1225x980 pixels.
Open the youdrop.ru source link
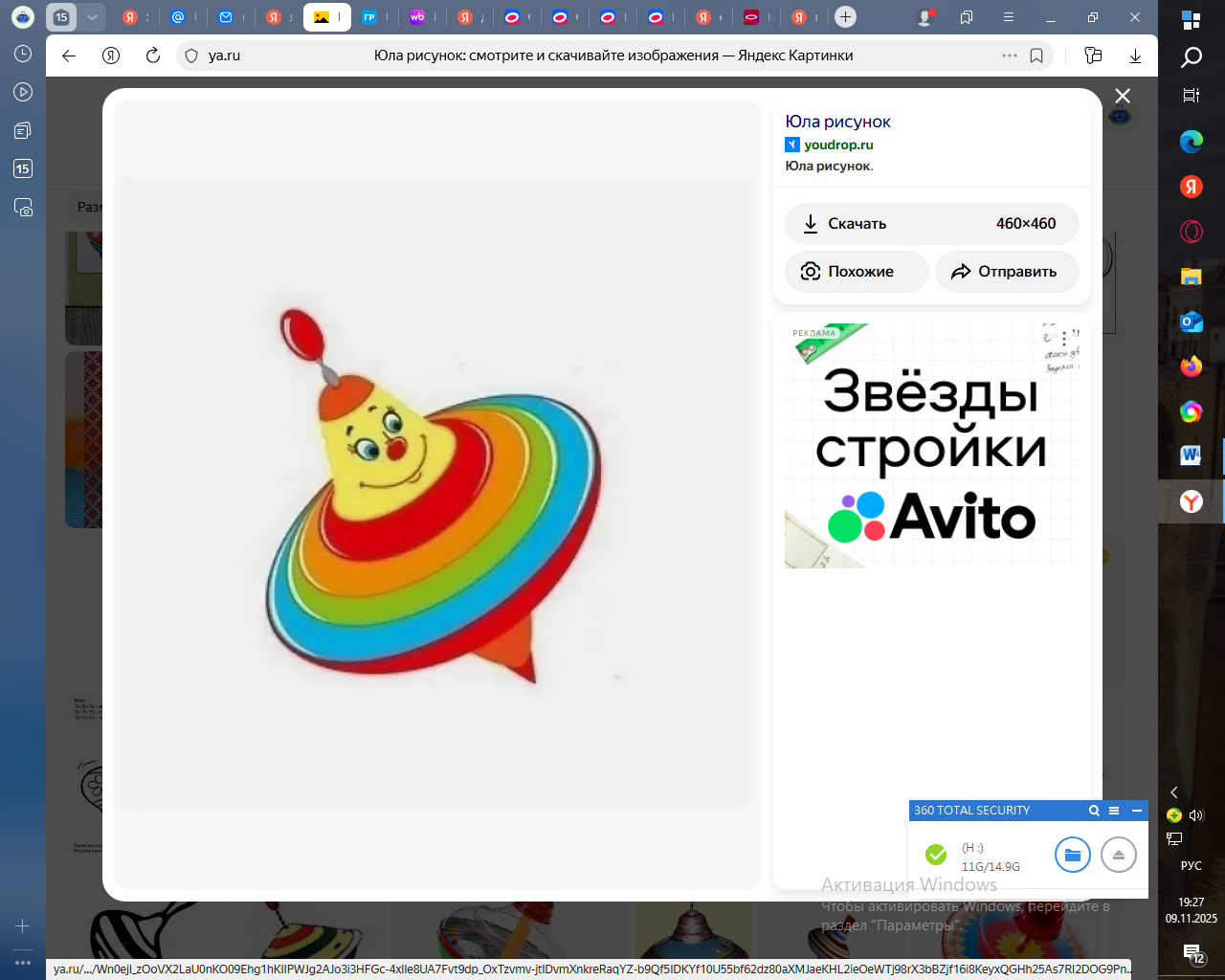[838, 145]
